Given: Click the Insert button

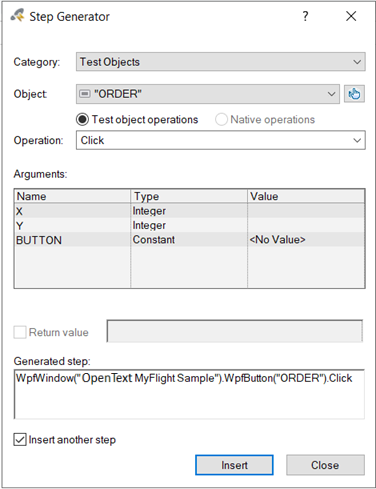Looking at the screenshot, I should [x=234, y=465].
